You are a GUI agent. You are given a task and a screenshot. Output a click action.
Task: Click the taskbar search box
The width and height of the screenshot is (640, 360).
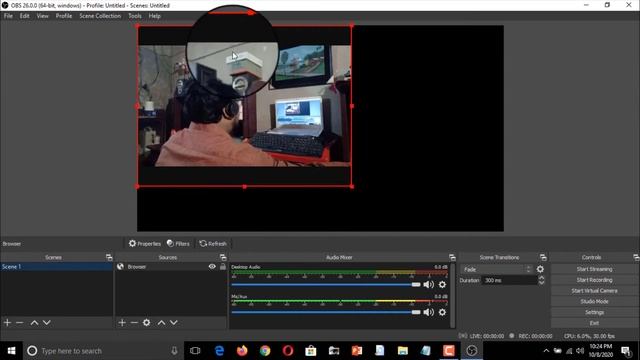[x=103, y=351]
